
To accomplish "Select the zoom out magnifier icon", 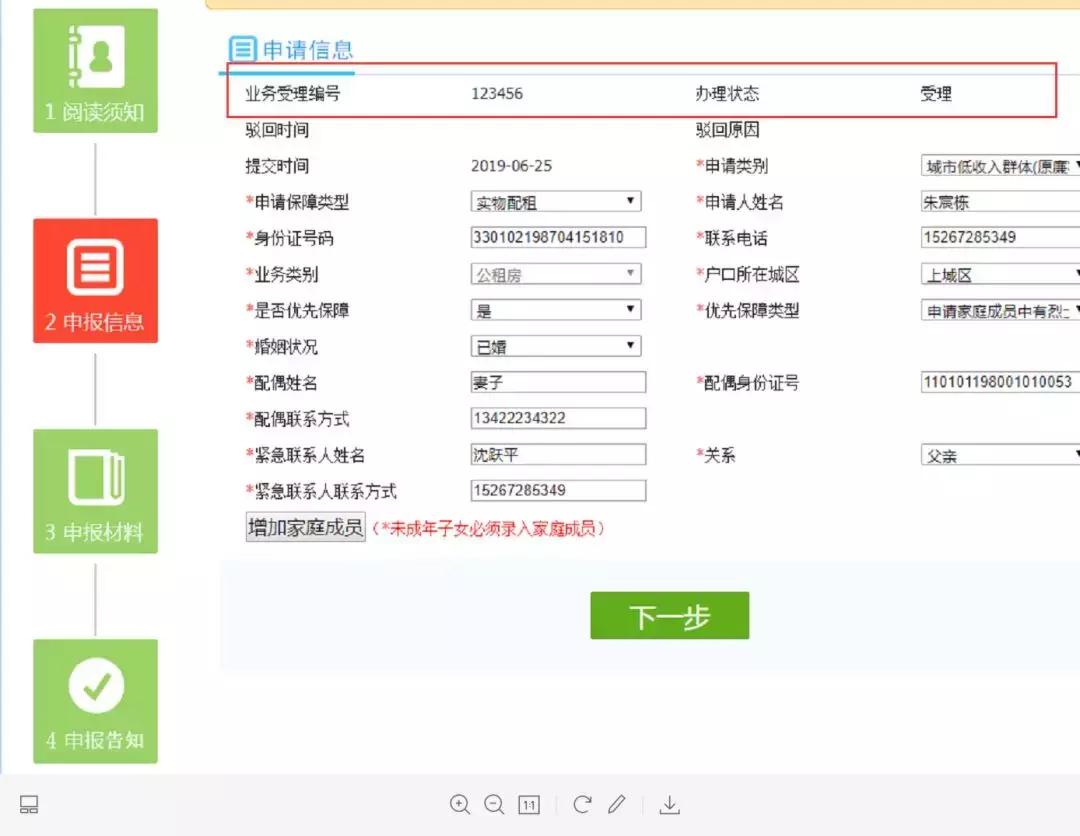I will 494,804.
